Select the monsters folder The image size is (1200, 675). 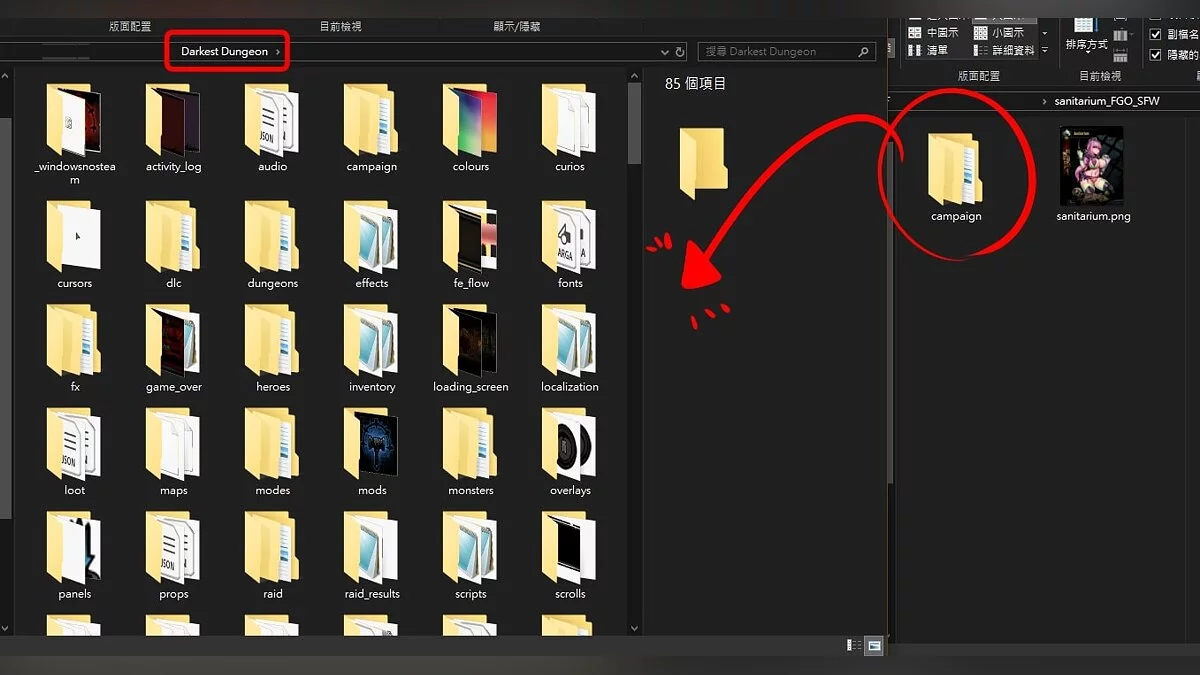[x=471, y=452]
